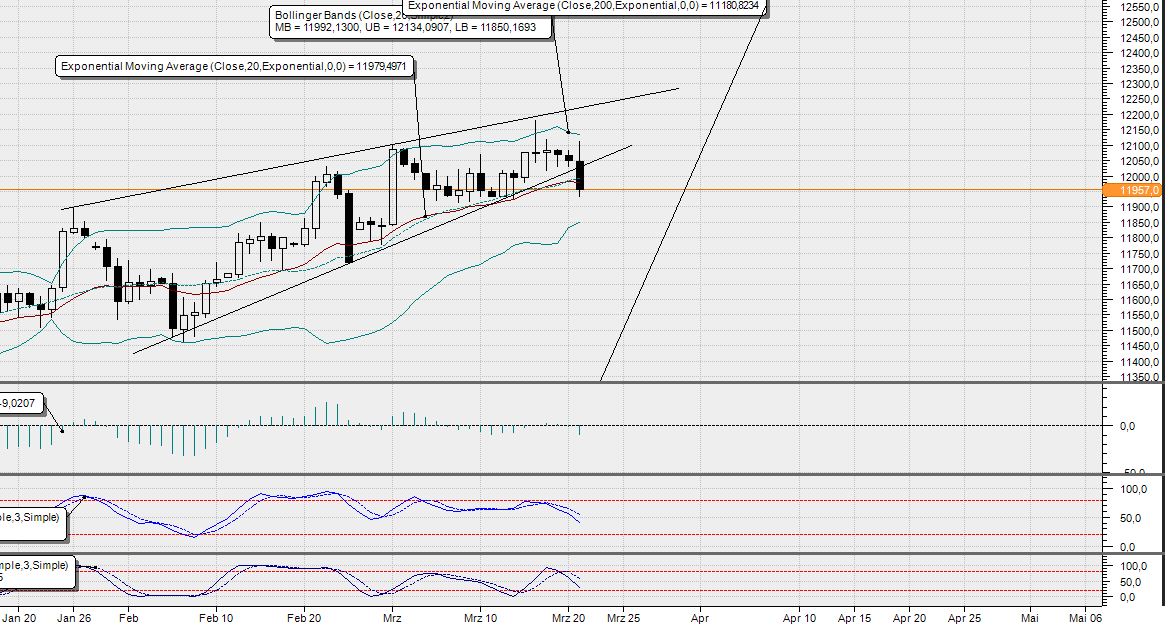Click the Apr 10 date label
Image resolution: width=1165 pixels, height=634 pixels.
pyautogui.click(x=799, y=618)
